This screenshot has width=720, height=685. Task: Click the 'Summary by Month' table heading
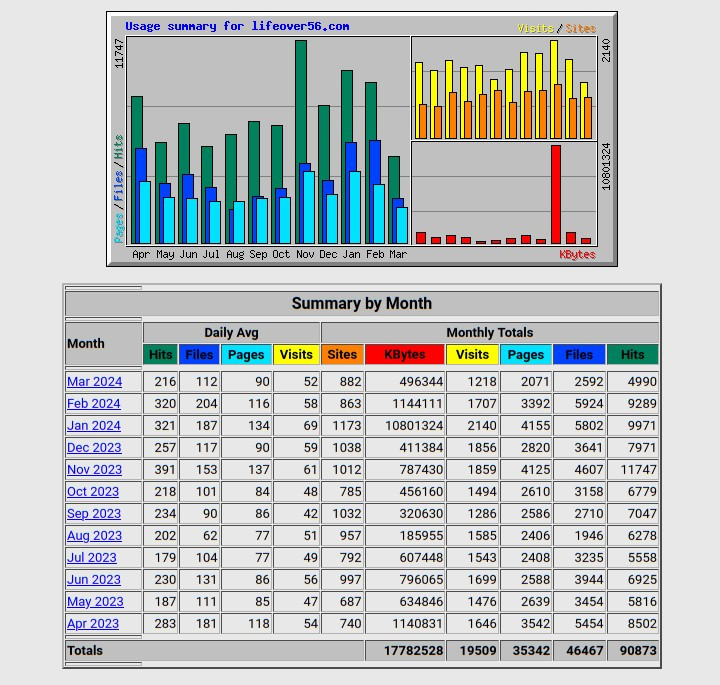click(361, 304)
